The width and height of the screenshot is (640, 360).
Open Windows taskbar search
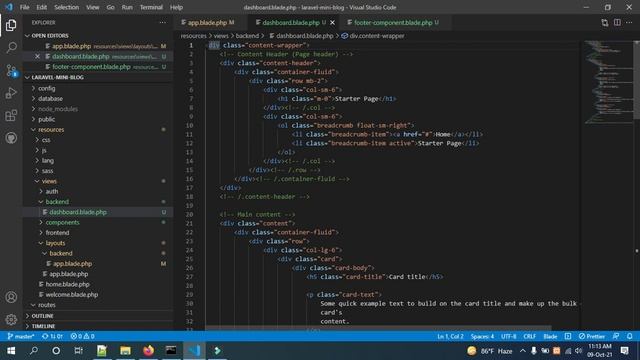[34, 351]
